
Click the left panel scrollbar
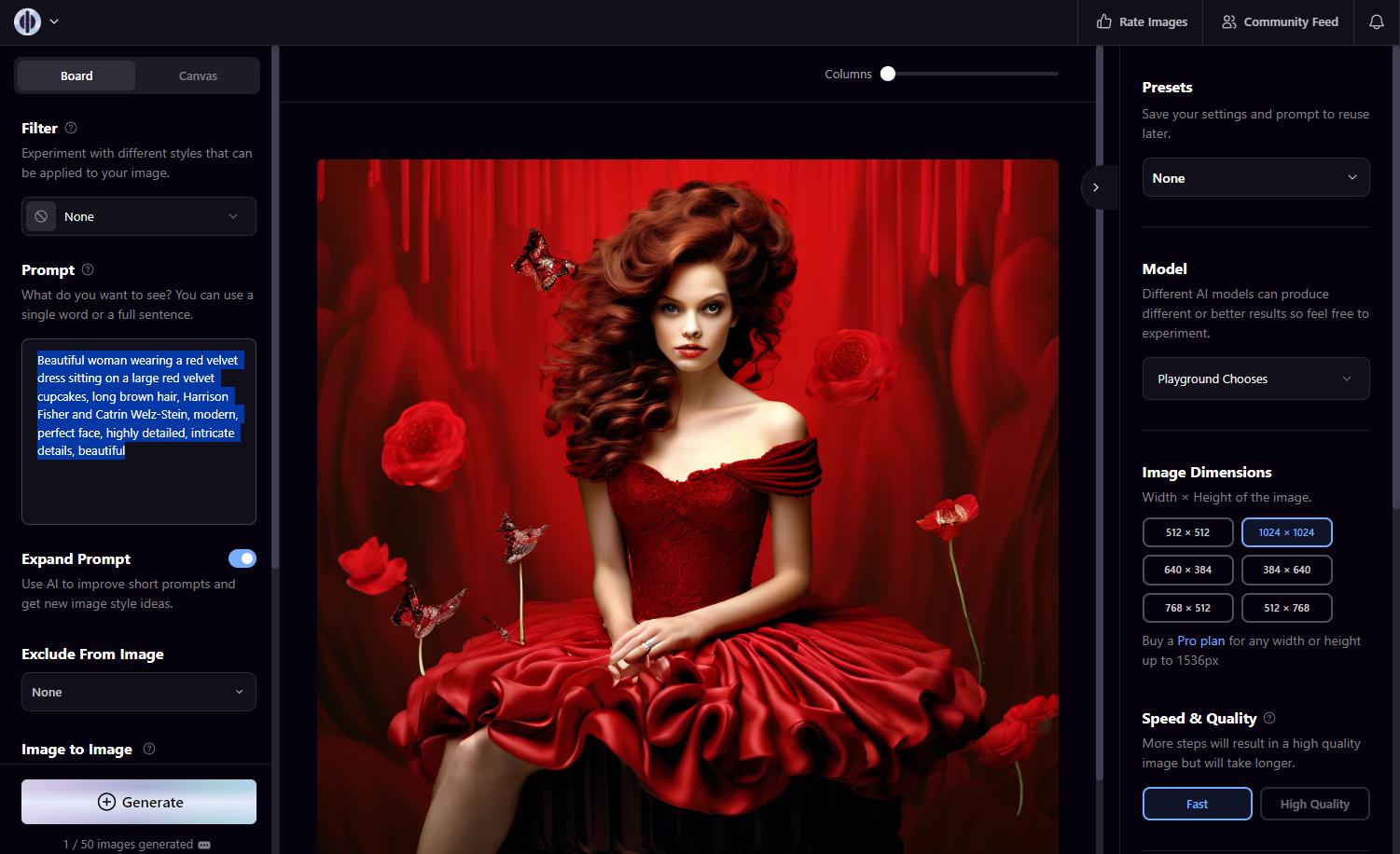point(275,308)
